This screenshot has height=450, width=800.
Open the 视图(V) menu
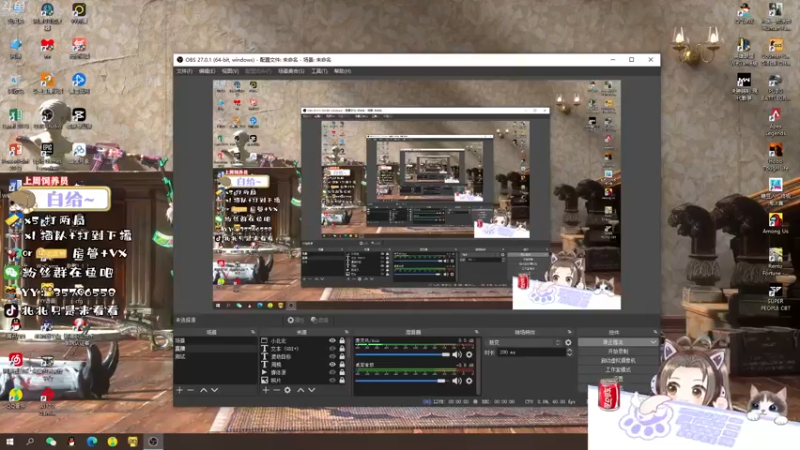[230, 71]
